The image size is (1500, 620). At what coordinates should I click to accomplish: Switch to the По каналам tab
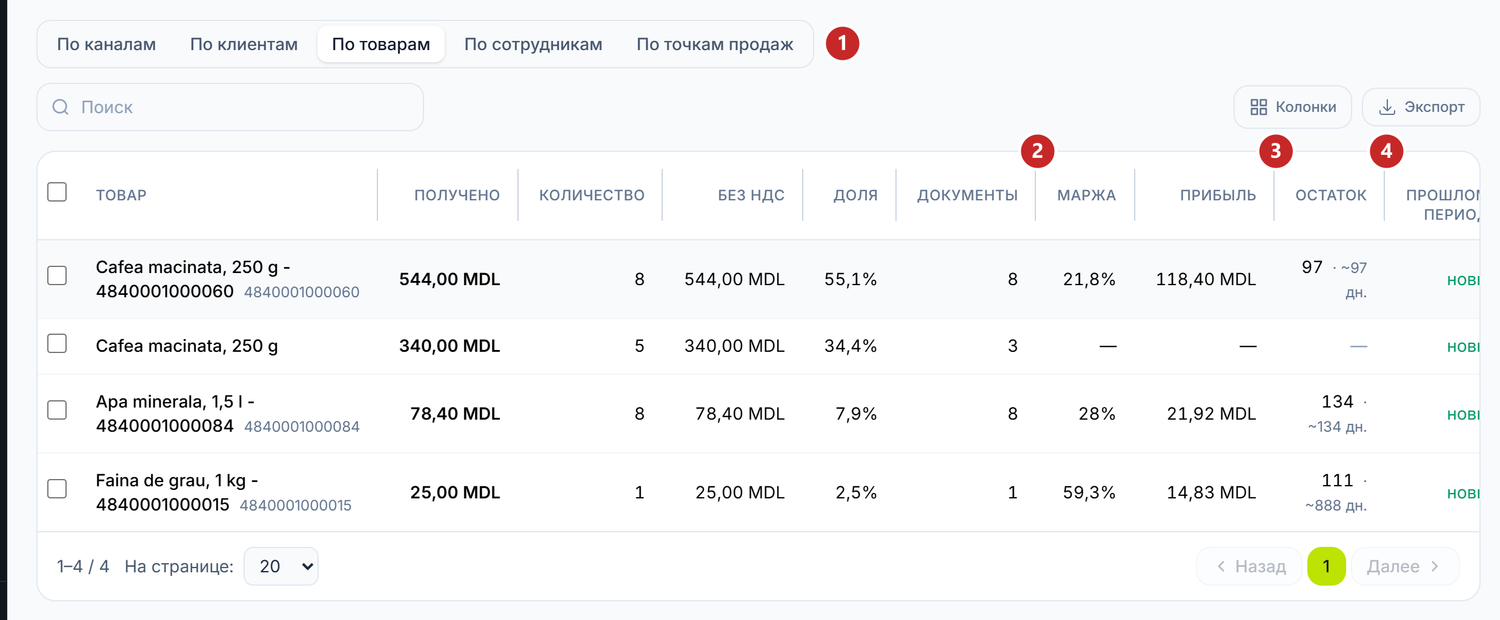(x=106, y=44)
